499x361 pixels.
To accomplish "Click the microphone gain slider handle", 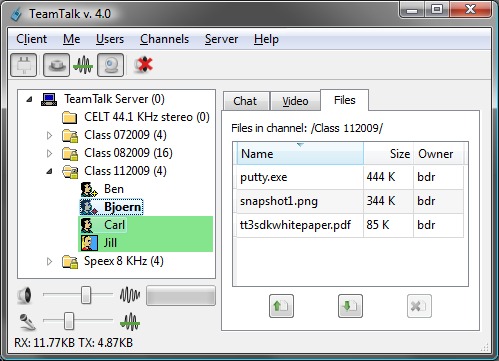I will click(x=69, y=321).
